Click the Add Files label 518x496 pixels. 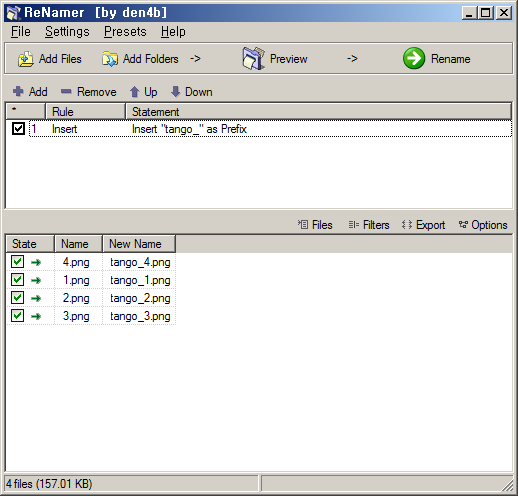click(x=60, y=59)
